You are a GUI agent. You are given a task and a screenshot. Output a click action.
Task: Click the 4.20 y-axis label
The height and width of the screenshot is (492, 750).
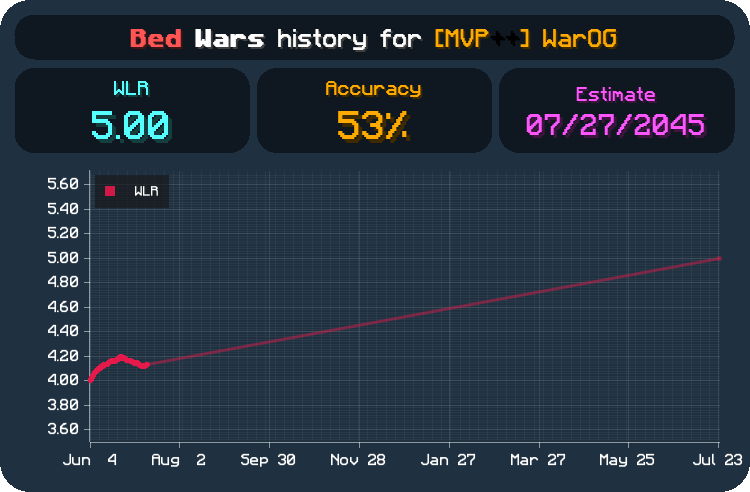click(63, 356)
